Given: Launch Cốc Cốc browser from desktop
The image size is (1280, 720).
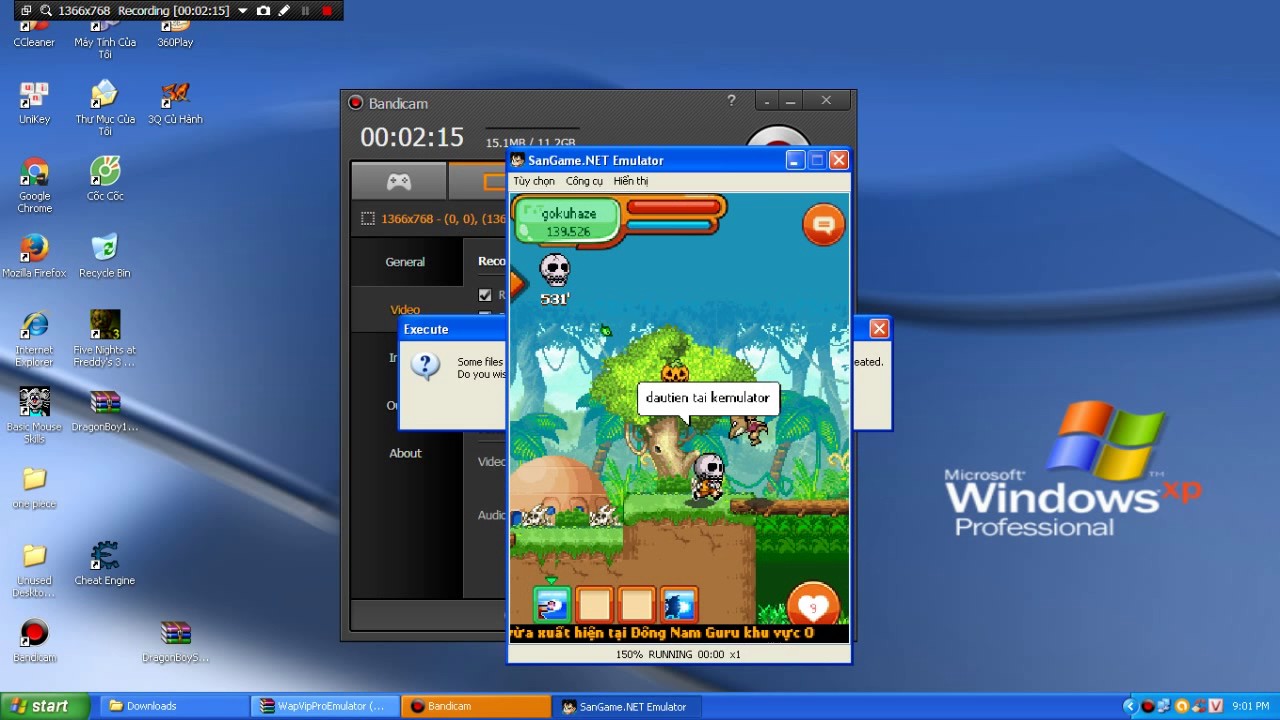Looking at the screenshot, I should point(105,178).
